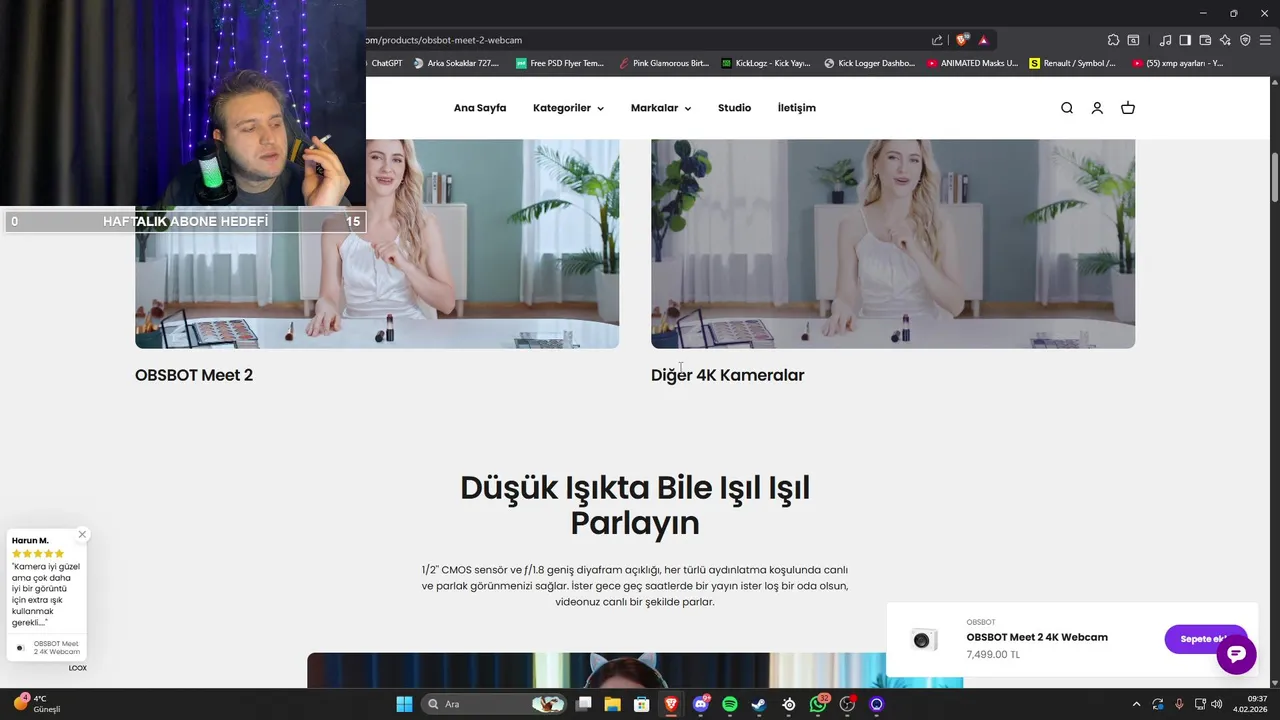Open the Arka Sokaklar 727 bookmark
Image resolution: width=1280 pixels, height=720 pixels.
[456, 63]
